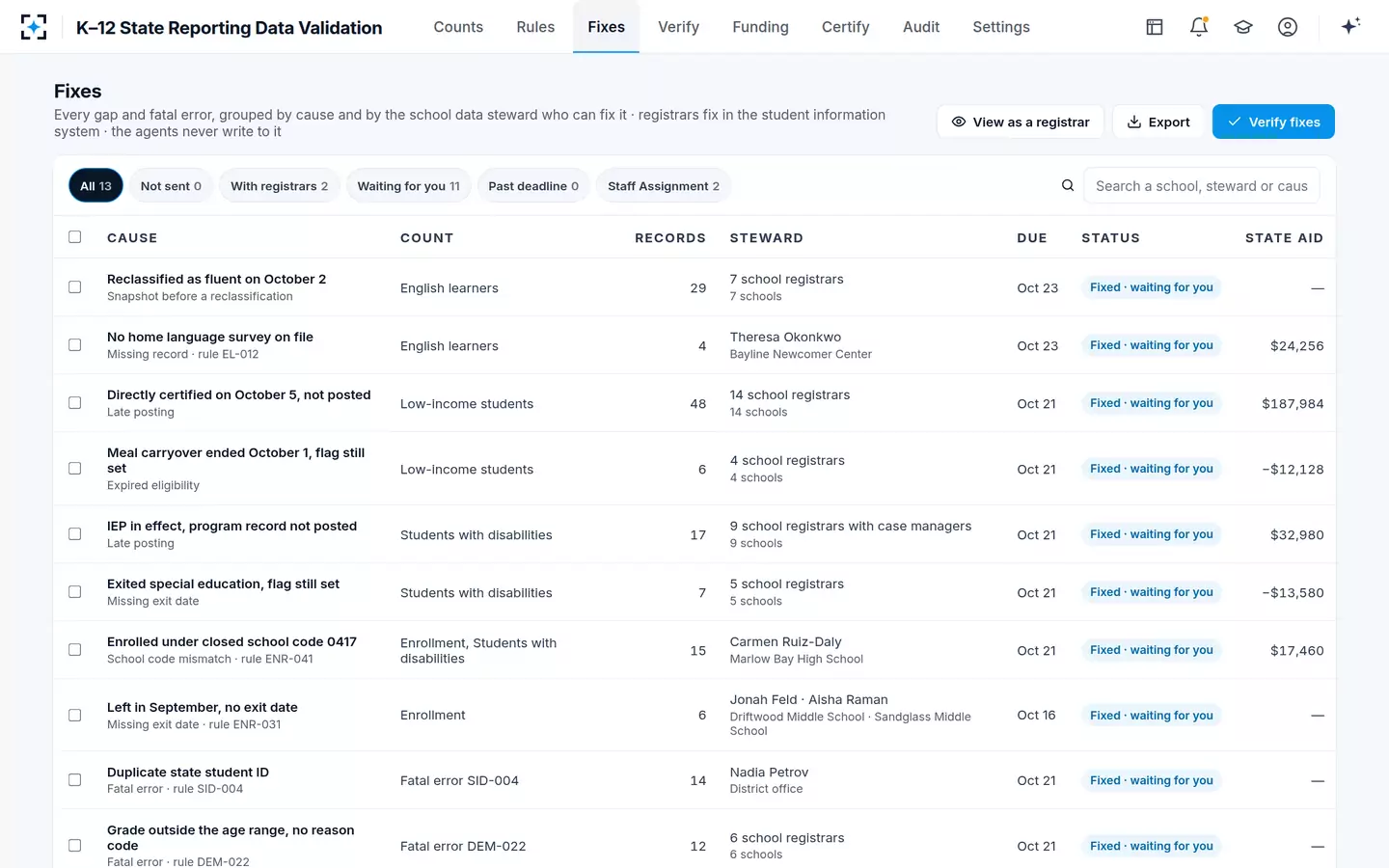Open the Counts tab

[x=458, y=27]
